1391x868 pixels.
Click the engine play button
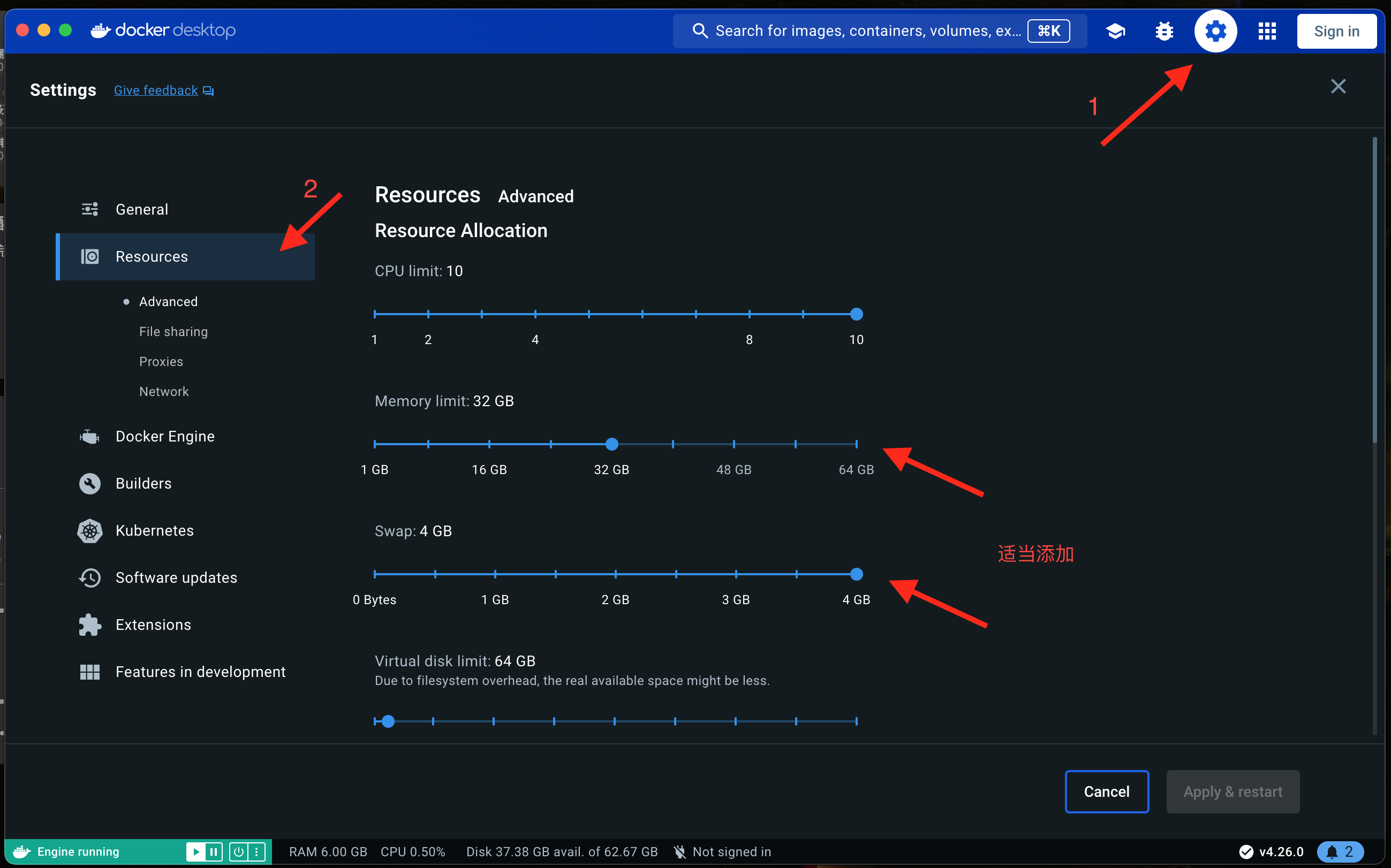point(196,851)
